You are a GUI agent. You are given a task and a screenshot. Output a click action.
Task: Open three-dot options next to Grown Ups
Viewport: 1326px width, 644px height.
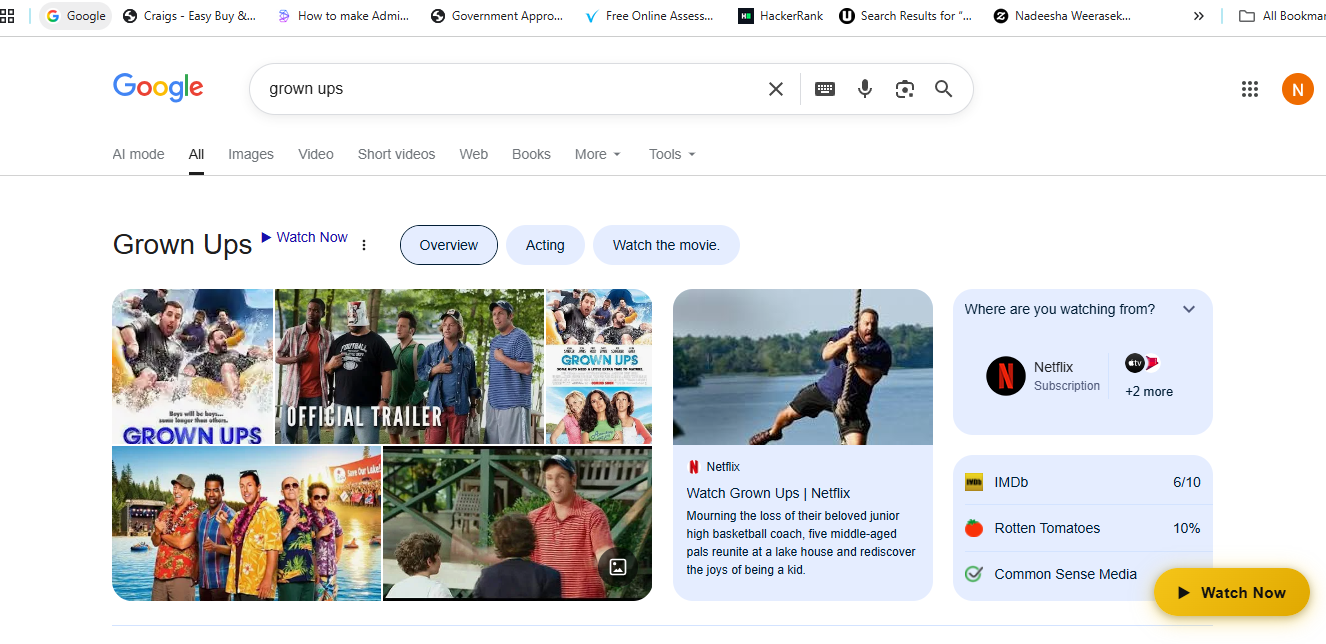click(x=364, y=245)
